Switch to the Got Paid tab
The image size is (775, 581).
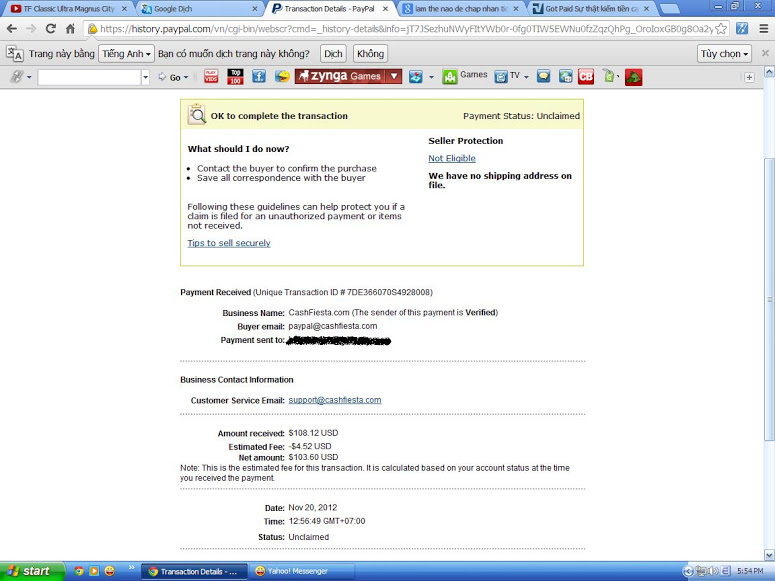coord(591,9)
